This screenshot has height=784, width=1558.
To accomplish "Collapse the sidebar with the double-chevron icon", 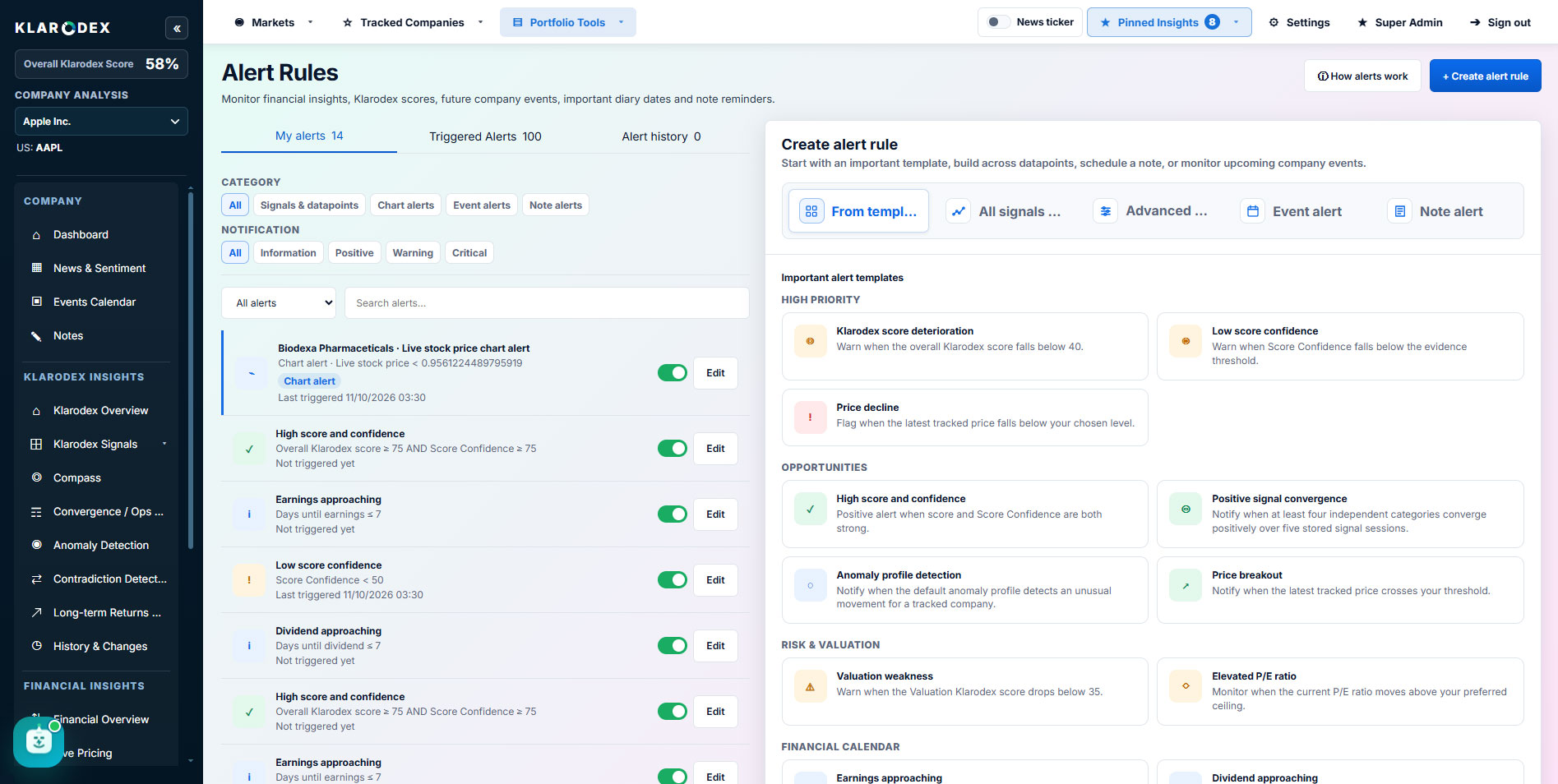I will 177,28.
